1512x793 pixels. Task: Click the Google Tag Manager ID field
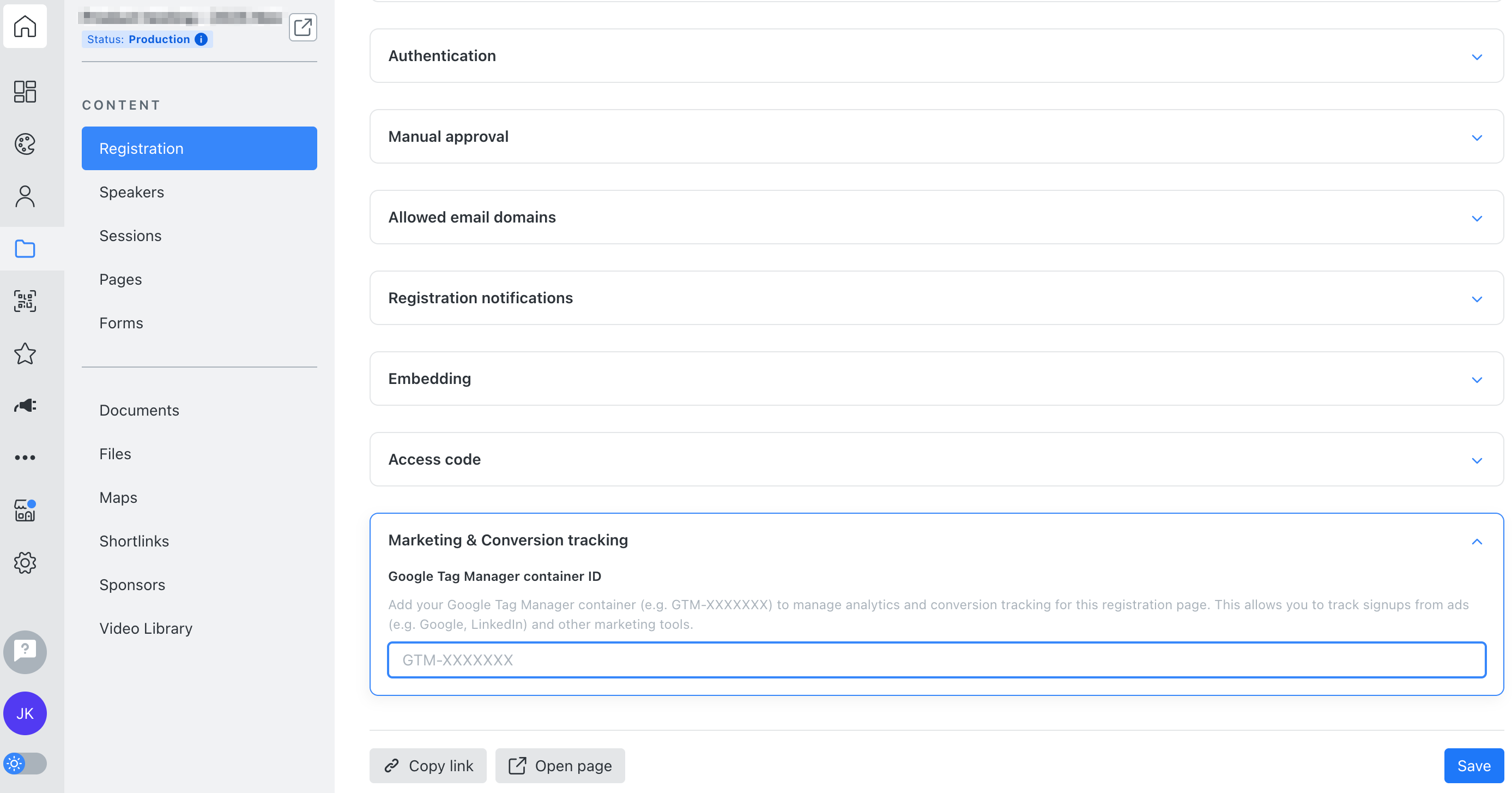pyautogui.click(x=936, y=660)
